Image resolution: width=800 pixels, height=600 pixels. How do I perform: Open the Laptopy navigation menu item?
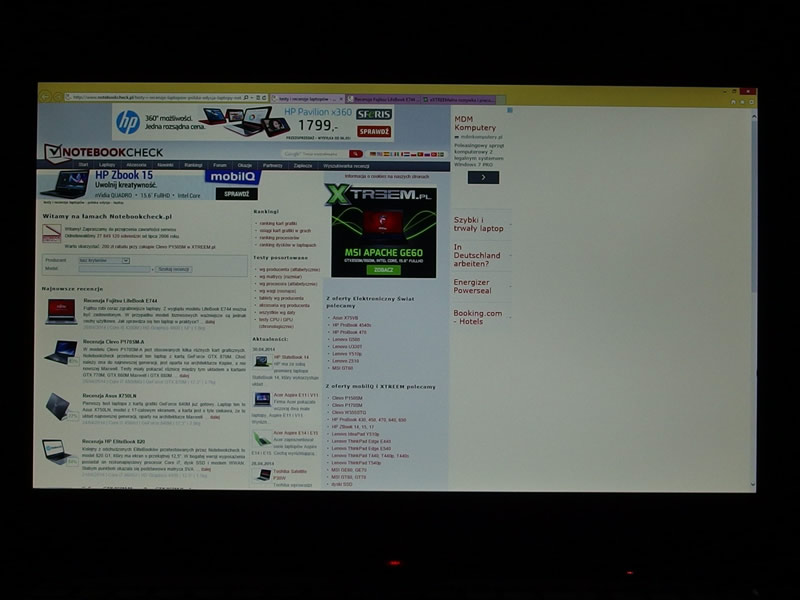pyautogui.click(x=107, y=165)
